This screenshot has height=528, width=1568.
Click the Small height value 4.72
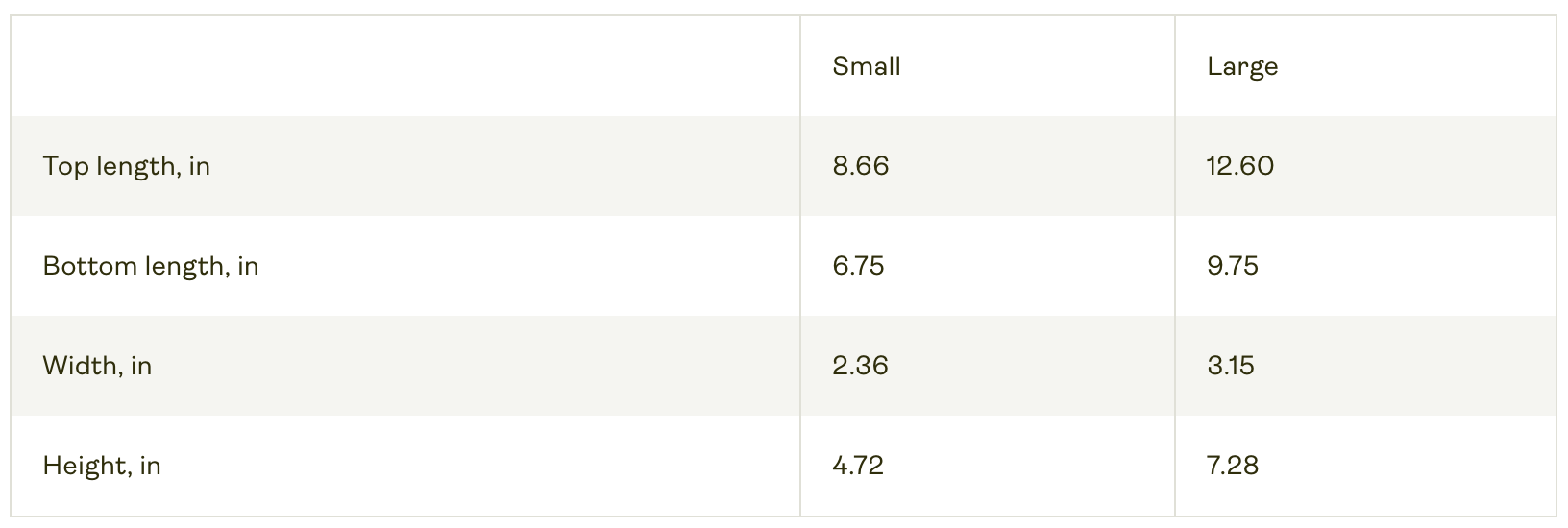858,466
